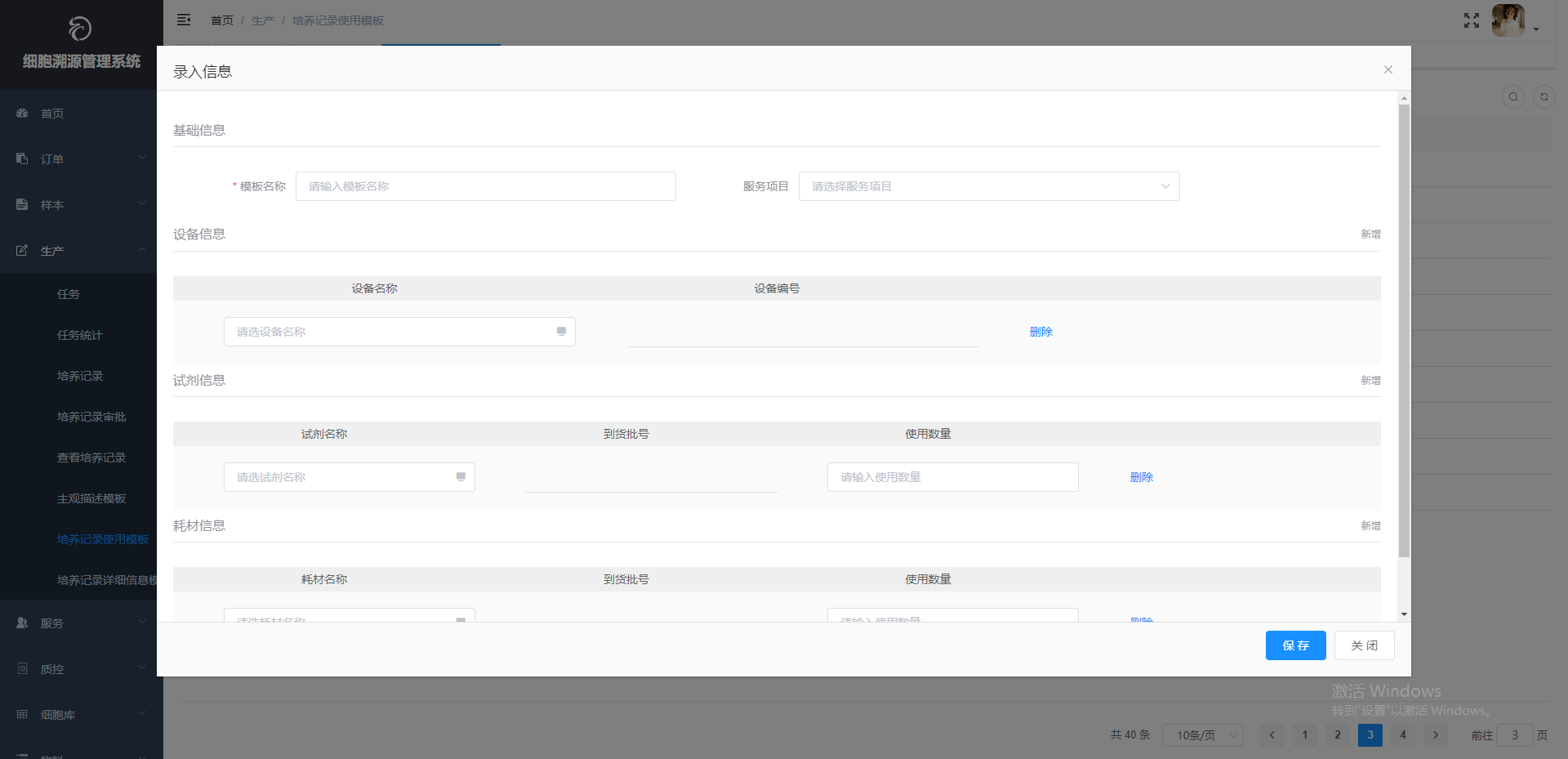Click the 保存 button
1568x759 pixels.
pos(1295,645)
